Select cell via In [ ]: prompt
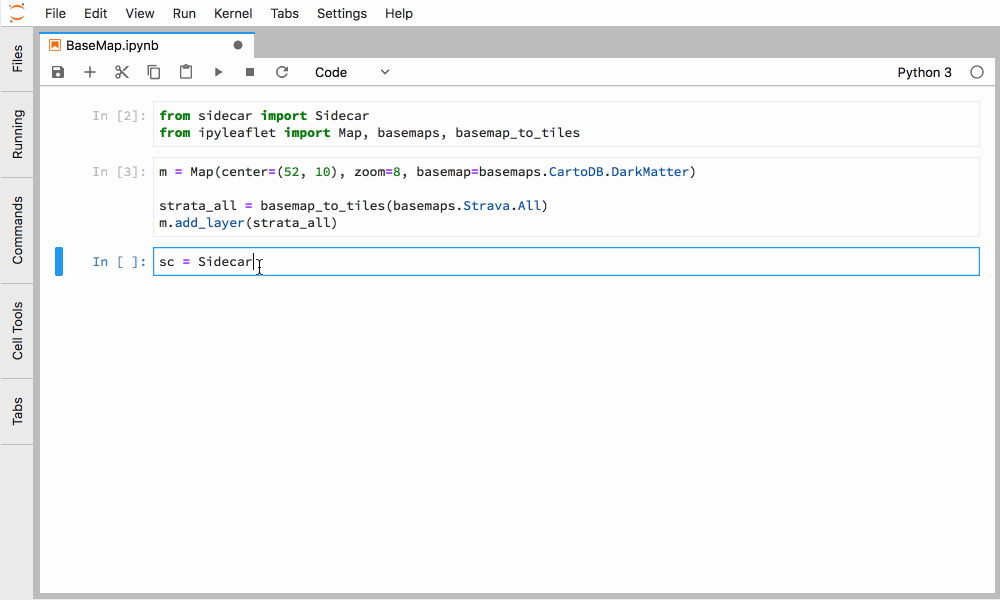Screen dimensions: 1000x600 click(x=119, y=261)
